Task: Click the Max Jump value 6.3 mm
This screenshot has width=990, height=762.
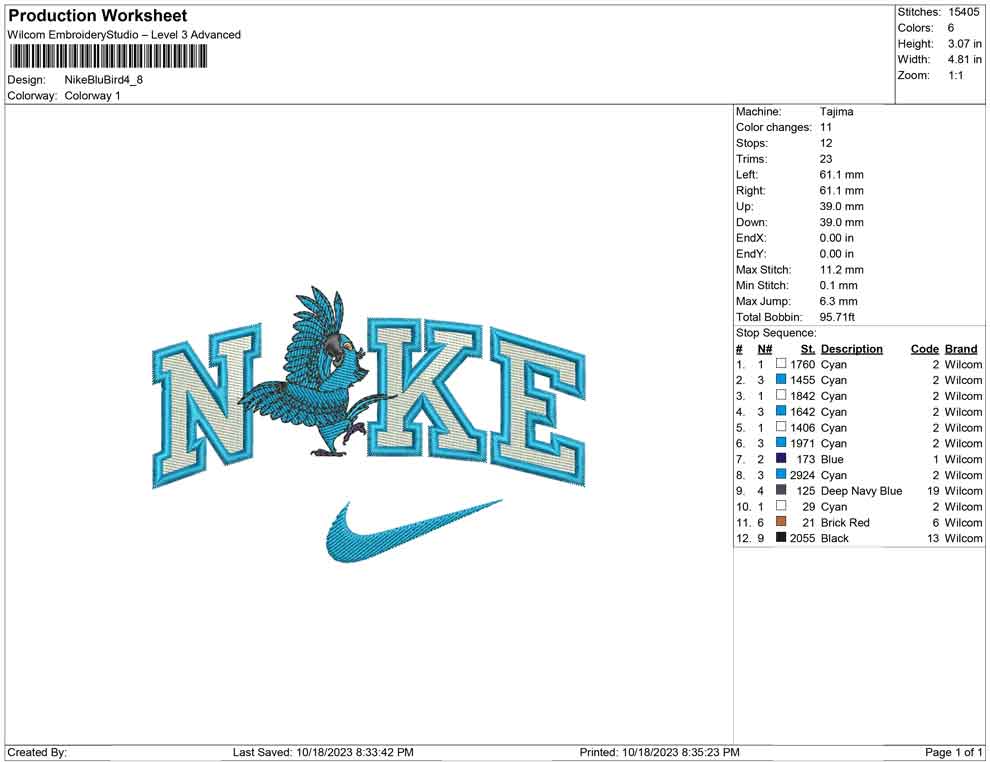Action: (x=838, y=301)
